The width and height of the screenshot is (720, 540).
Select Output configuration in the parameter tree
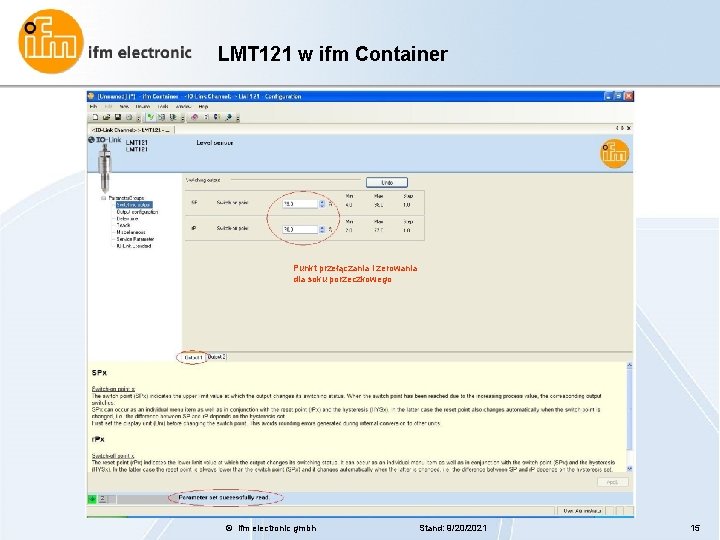click(137, 212)
